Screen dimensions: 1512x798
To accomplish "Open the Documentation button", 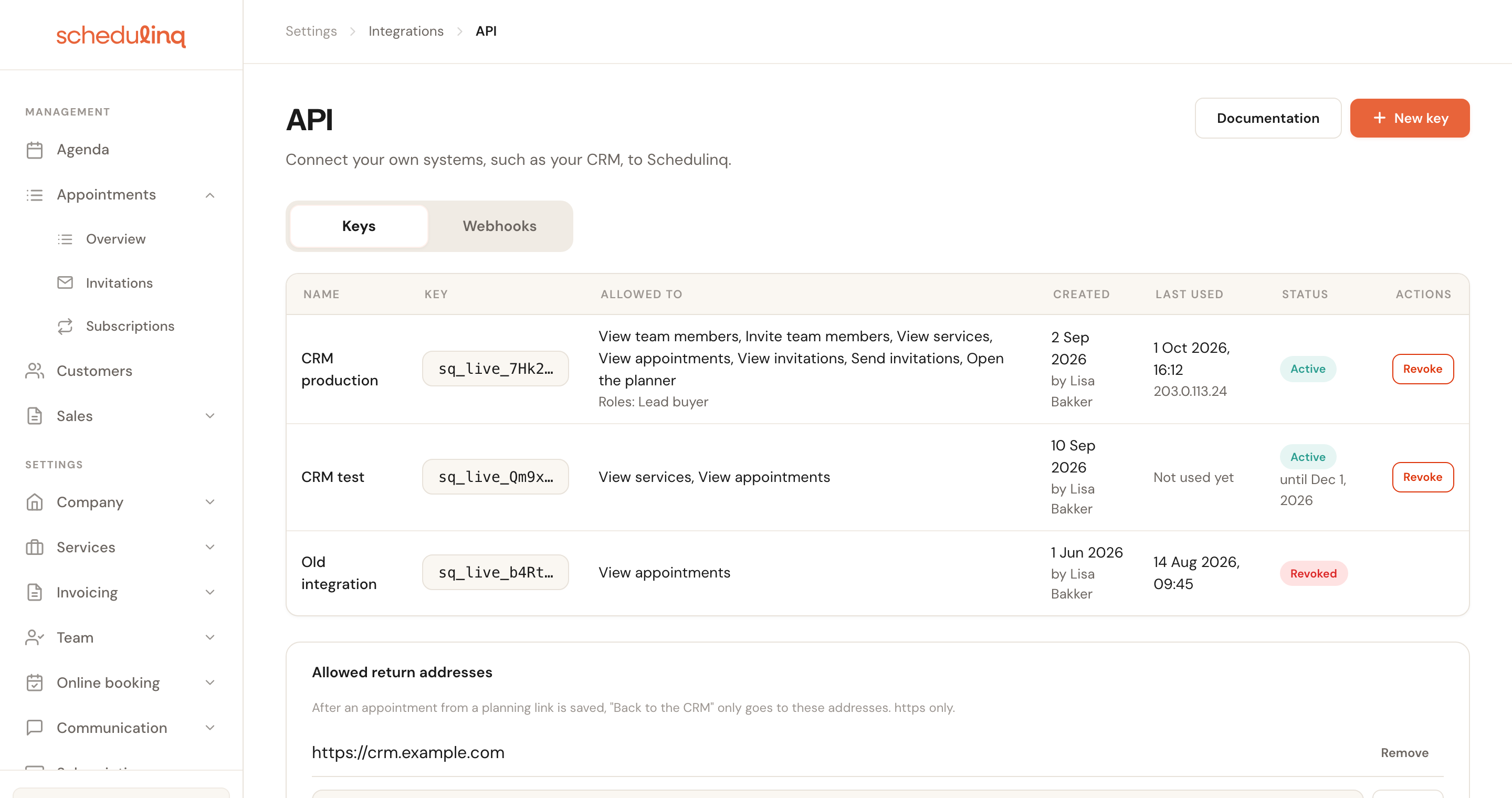I will [x=1268, y=118].
